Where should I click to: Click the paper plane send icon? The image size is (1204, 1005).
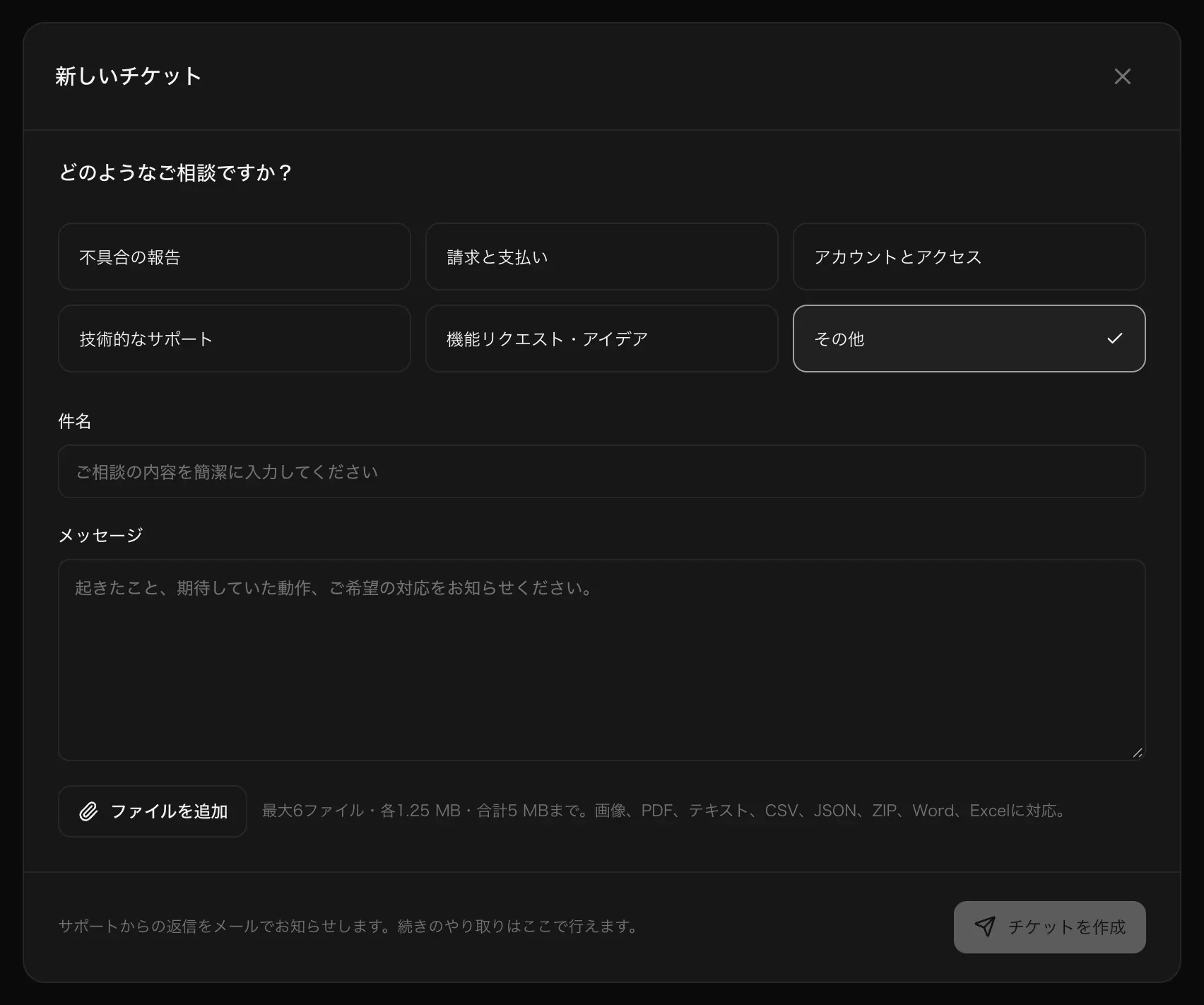click(x=985, y=927)
